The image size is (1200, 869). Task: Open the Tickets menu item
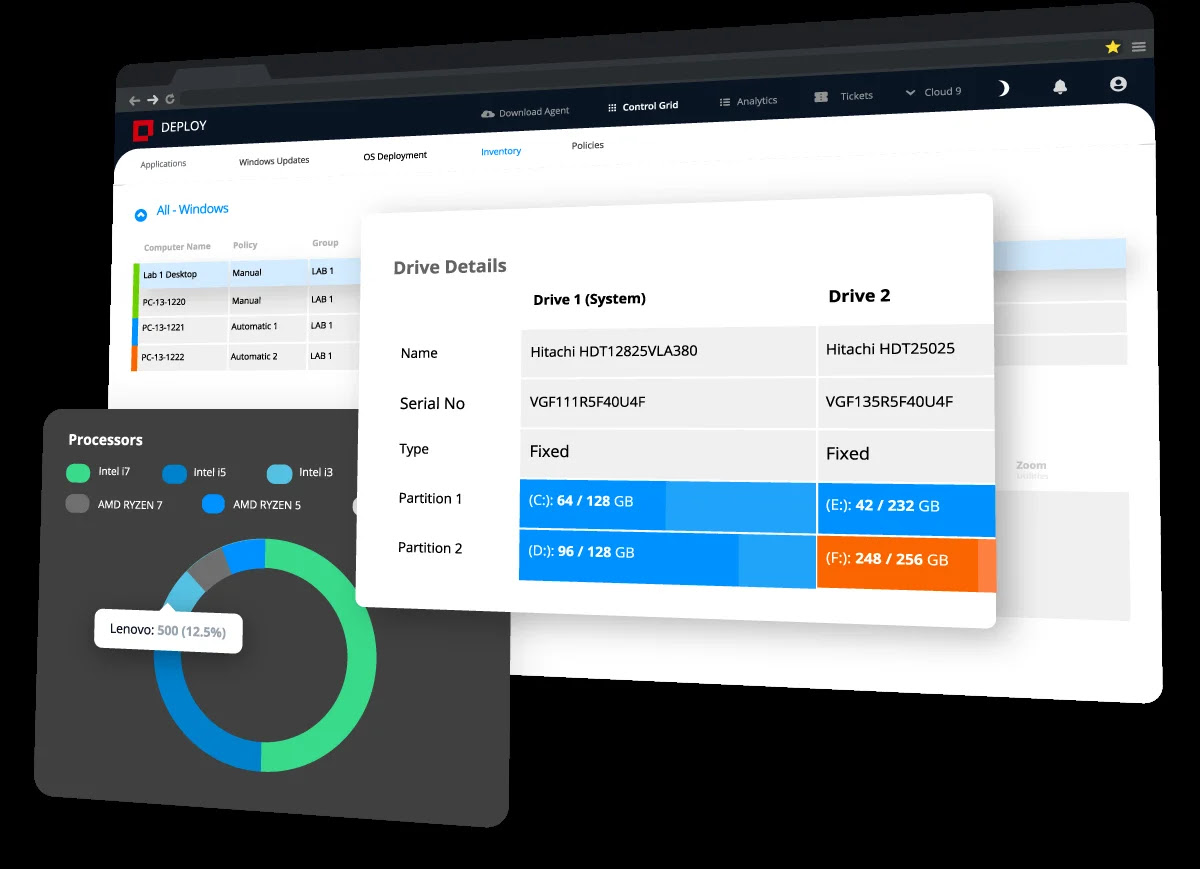(x=857, y=96)
